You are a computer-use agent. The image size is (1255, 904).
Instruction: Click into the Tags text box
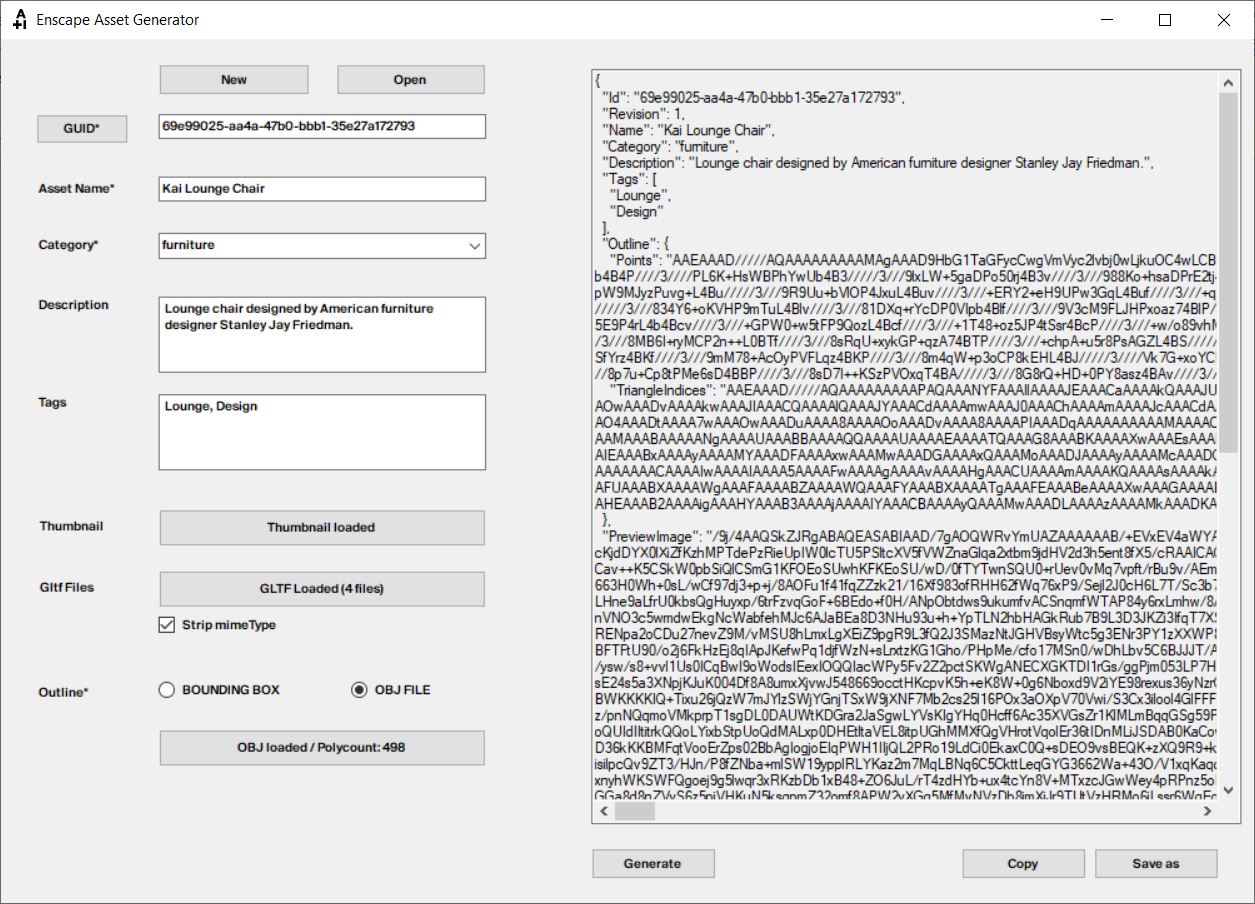322,432
